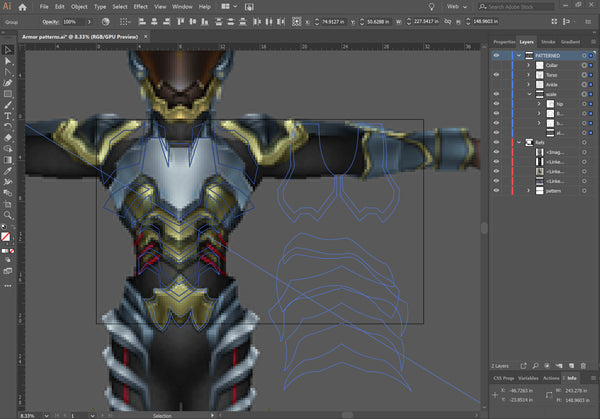Select the Direct Selection tool

[x=8, y=59]
